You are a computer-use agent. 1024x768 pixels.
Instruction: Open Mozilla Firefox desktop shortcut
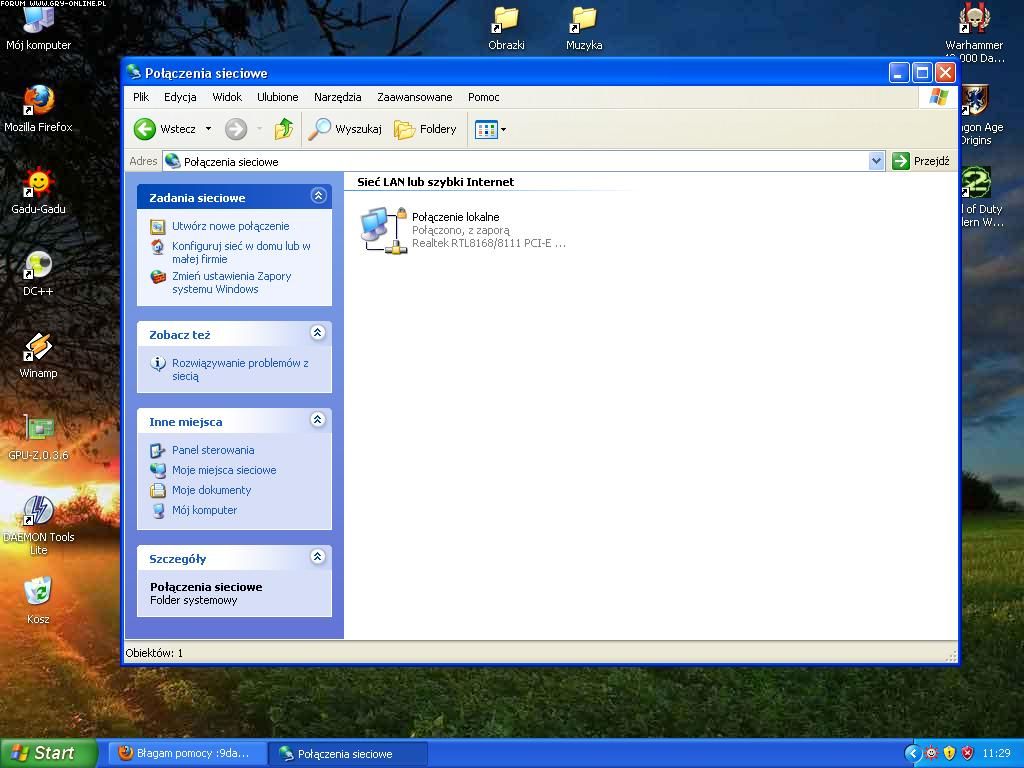click(38, 101)
